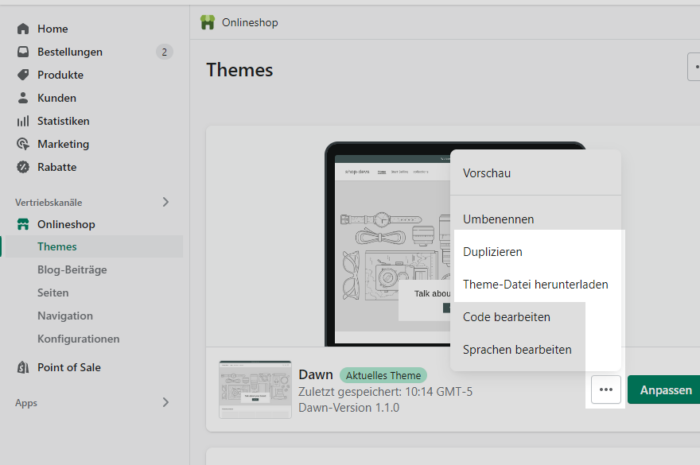Image resolution: width=700 pixels, height=465 pixels.
Task: Open Navigation settings
Action: [65, 316]
